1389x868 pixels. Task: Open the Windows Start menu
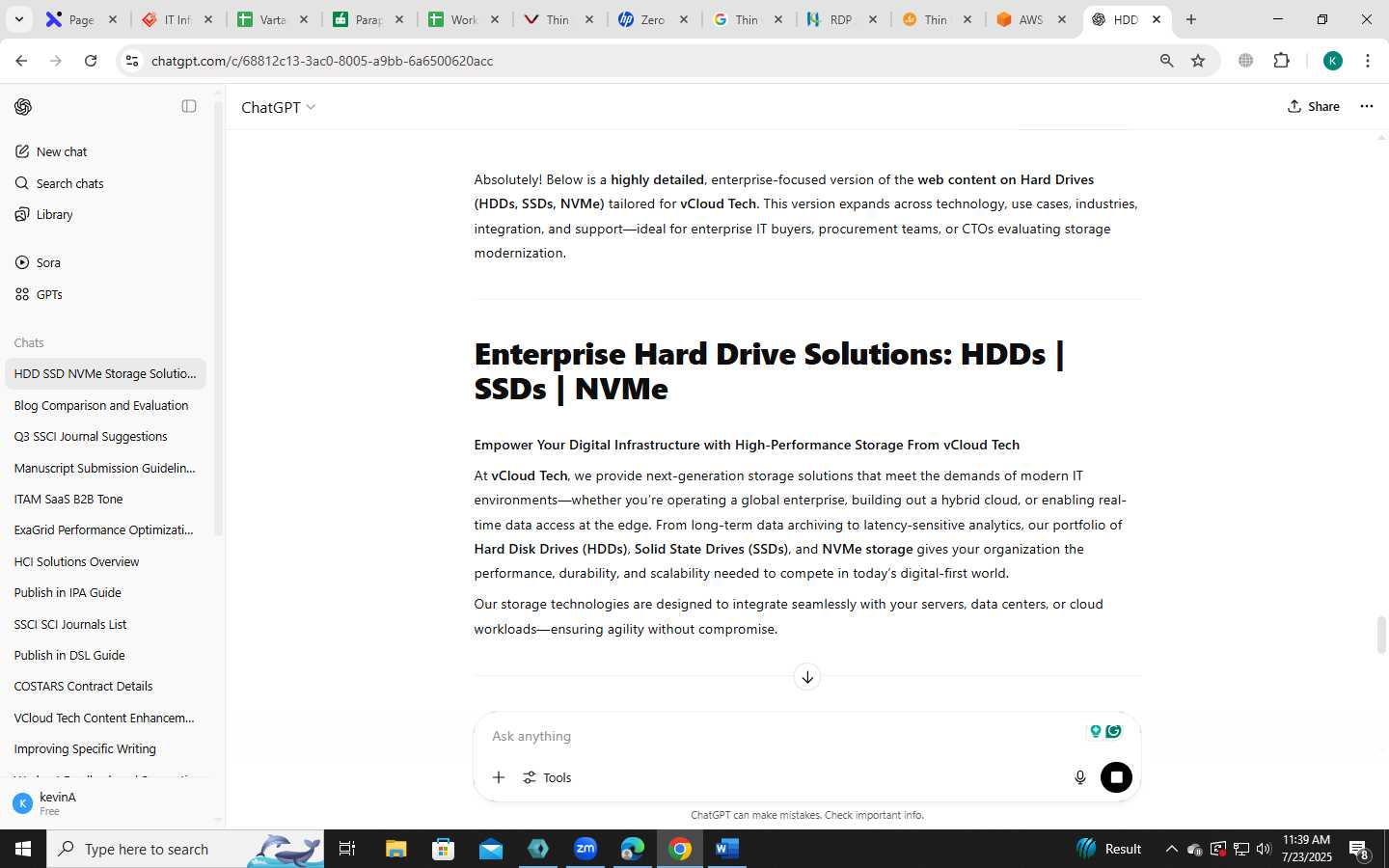pos(23,849)
